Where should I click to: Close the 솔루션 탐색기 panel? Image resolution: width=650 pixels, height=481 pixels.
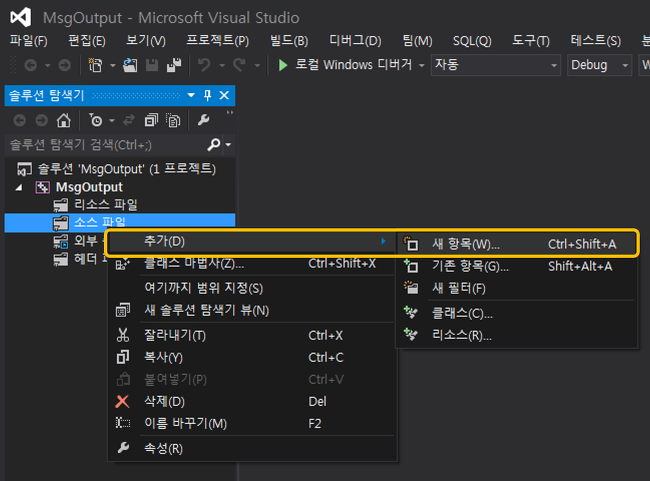pyautogui.click(x=224, y=95)
